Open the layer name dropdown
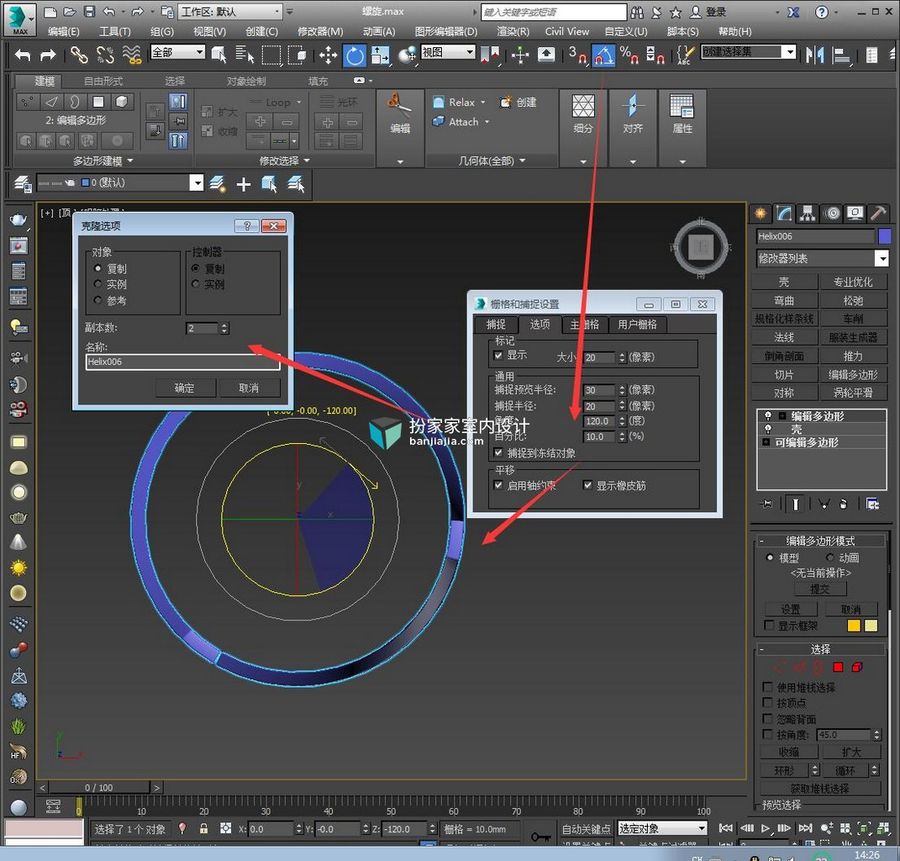 120,183
